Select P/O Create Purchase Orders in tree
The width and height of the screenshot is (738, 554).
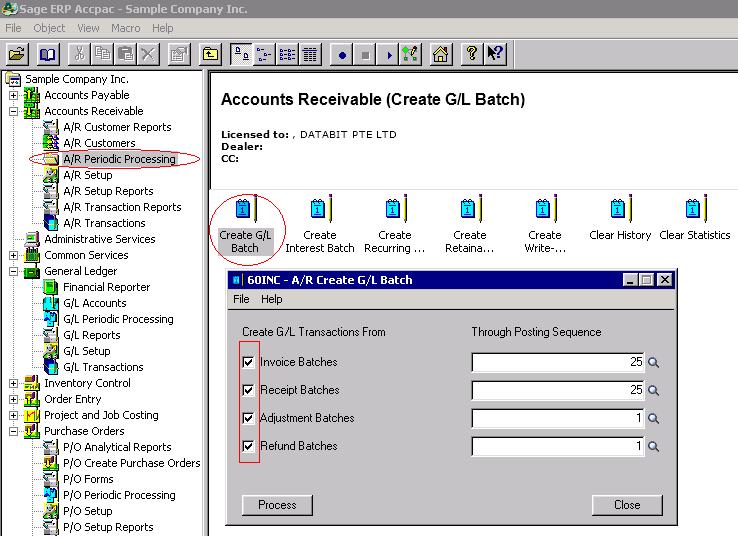[x=131, y=463]
